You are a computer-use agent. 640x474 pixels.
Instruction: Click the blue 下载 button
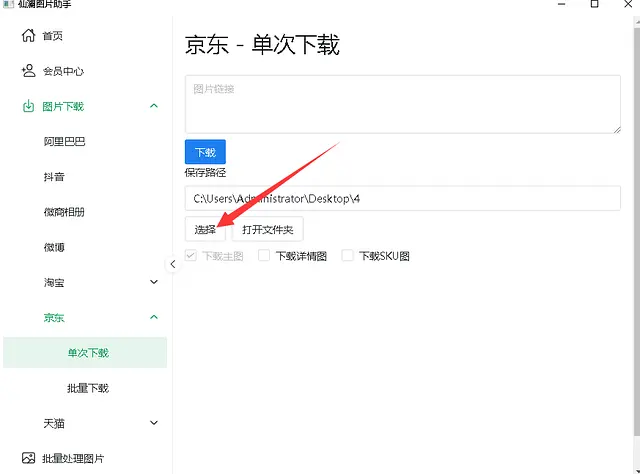205,152
